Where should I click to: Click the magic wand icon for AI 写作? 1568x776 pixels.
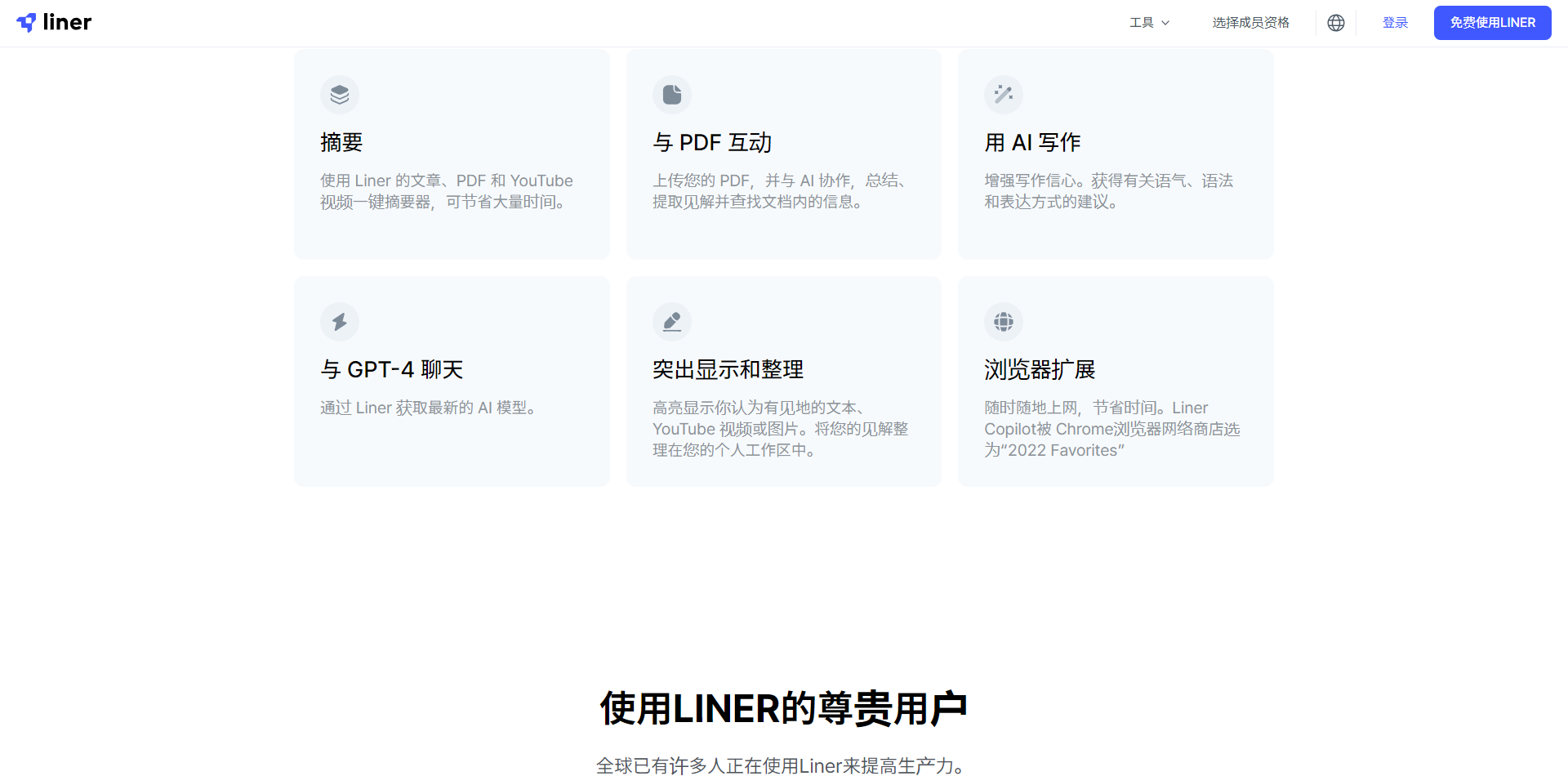pyautogui.click(x=1004, y=95)
